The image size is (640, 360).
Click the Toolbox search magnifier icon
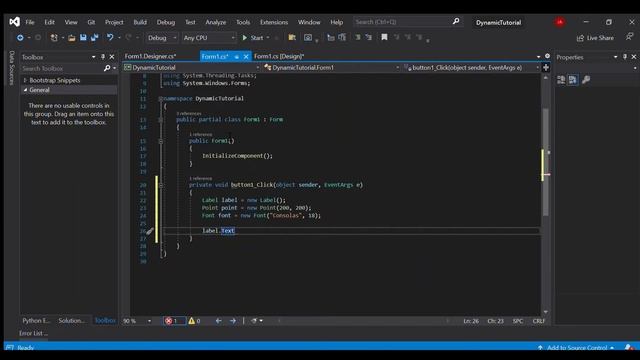tap(107, 68)
